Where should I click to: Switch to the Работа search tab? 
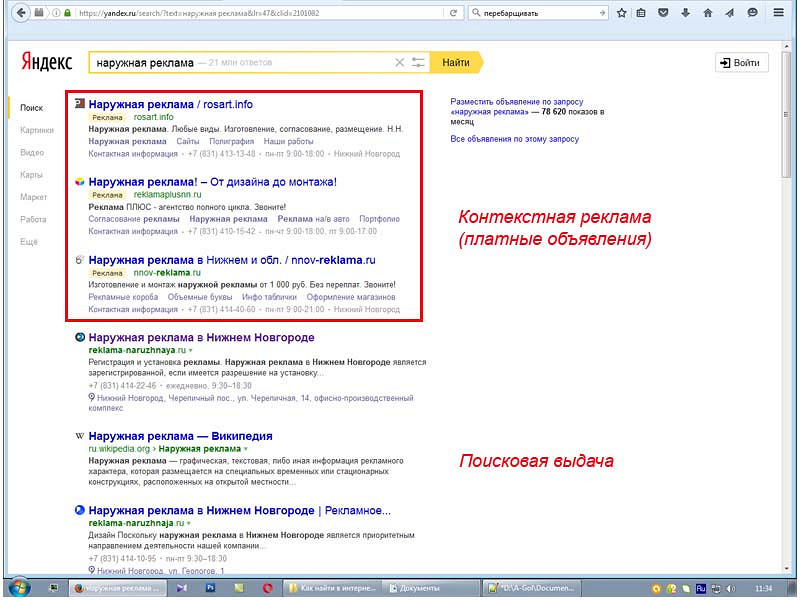coord(33,219)
